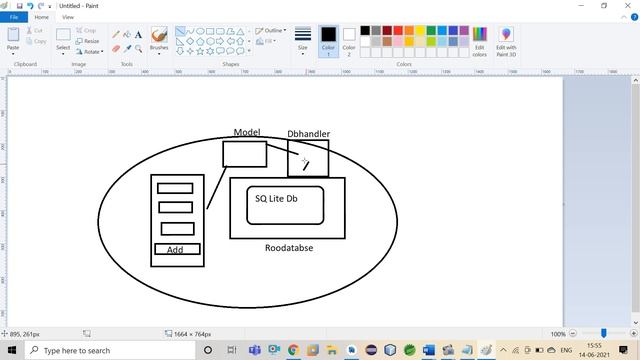Choose the Rounded rectangle shape
Image resolution: width=640 pixels, height=360 pixels.
click(x=220, y=31)
